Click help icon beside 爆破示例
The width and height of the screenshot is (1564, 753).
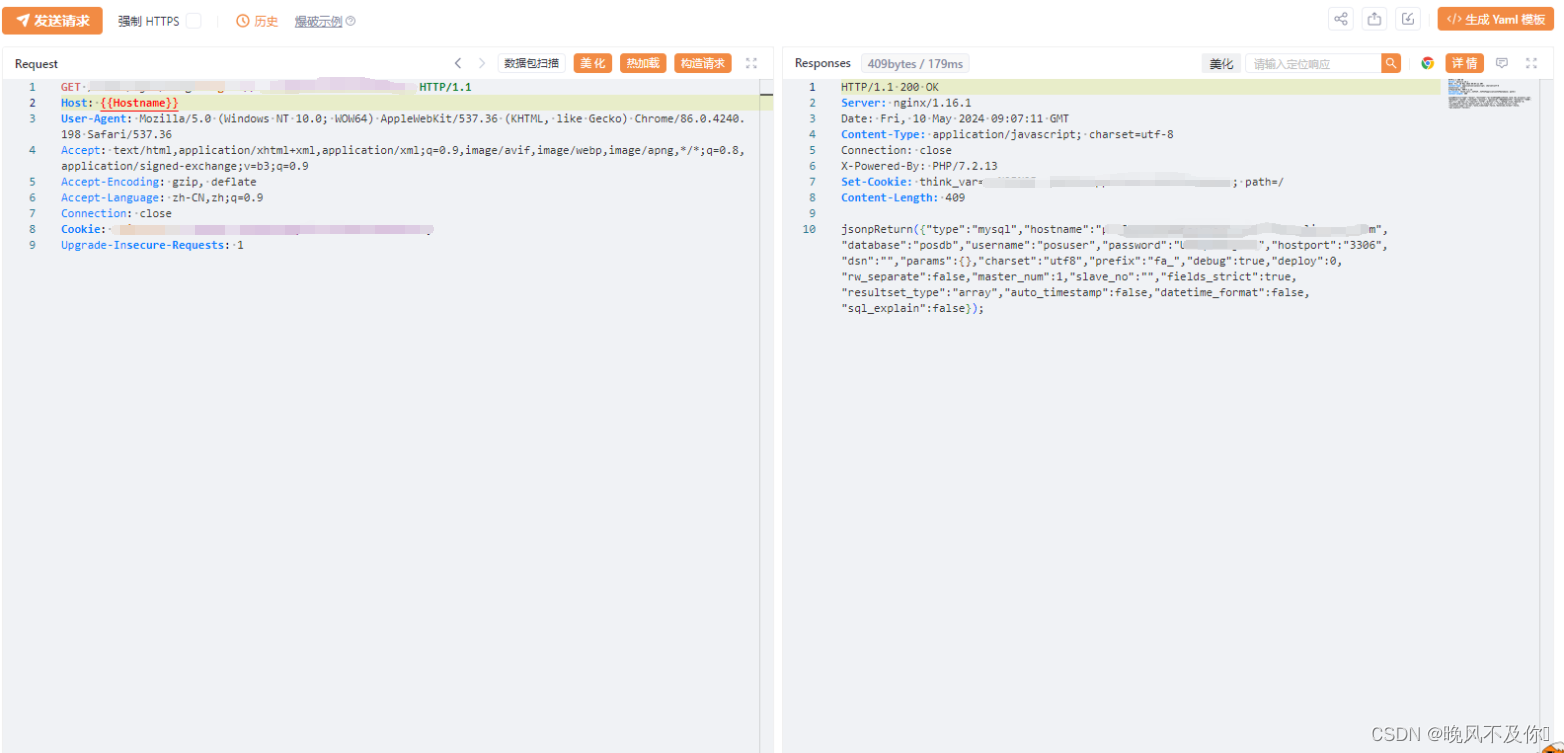350,21
